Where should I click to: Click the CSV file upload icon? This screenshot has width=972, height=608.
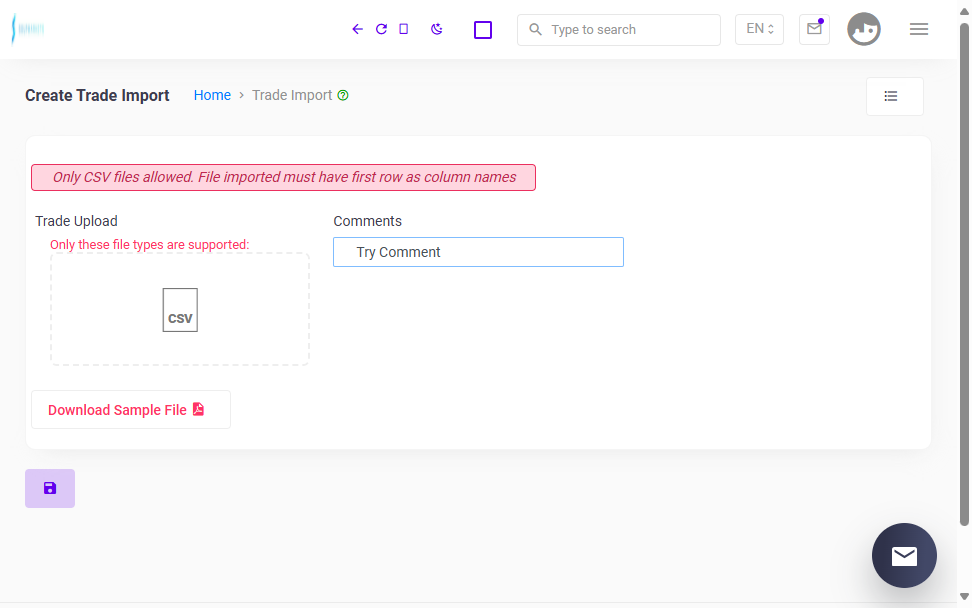pos(180,310)
